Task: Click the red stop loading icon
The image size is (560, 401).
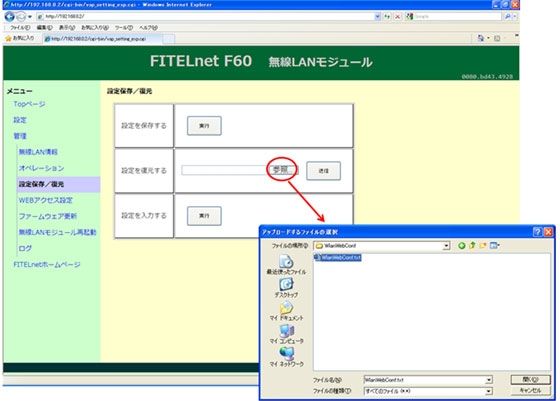Action: (397, 16)
